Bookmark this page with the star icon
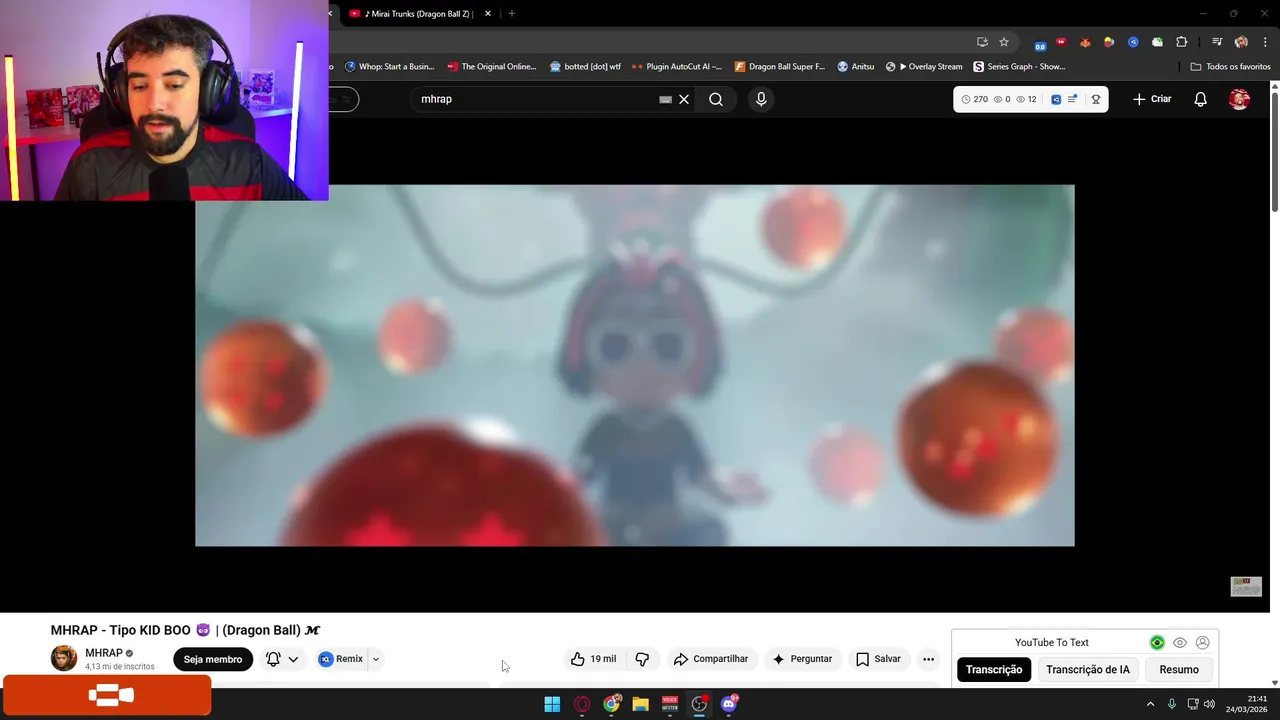Viewport: 1280px width, 720px height. tap(1004, 42)
